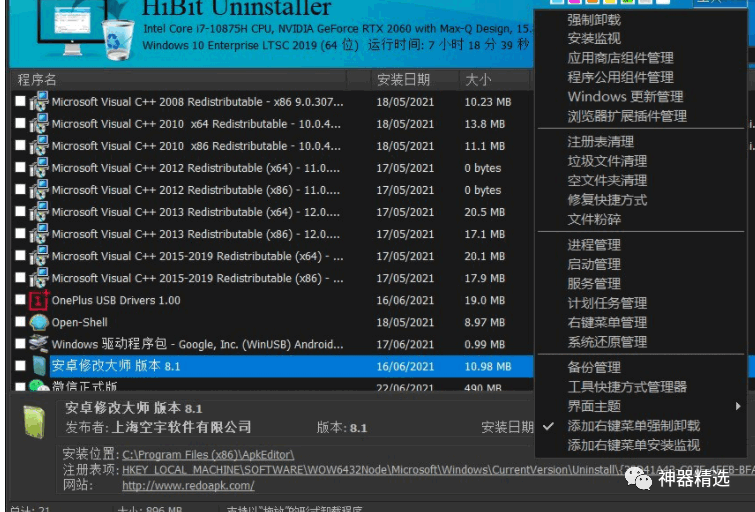Click the Visual C++ 2008 Redistributable icon

39,102
